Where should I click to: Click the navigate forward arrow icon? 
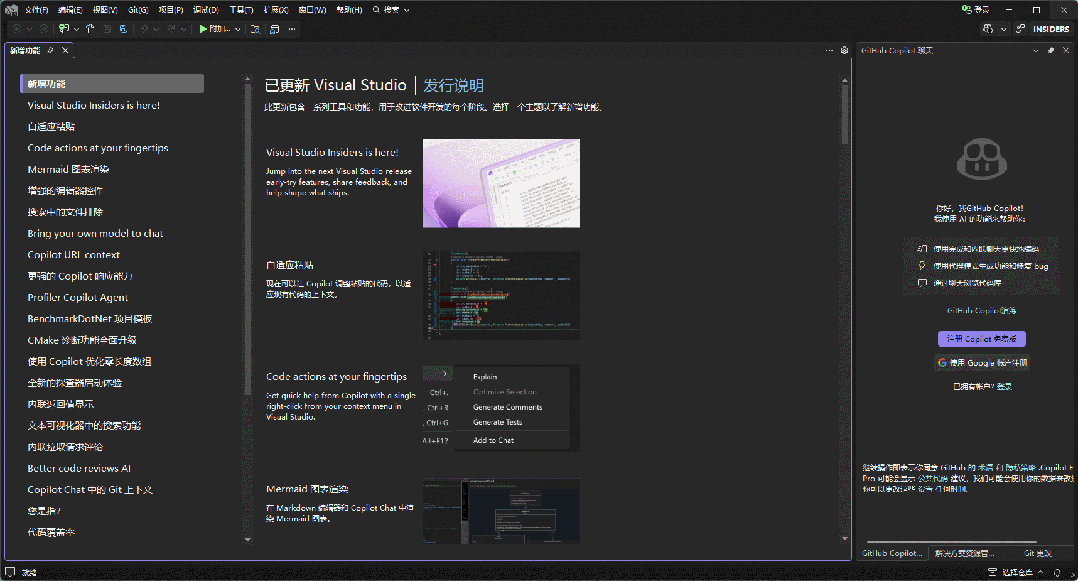click(x=43, y=29)
